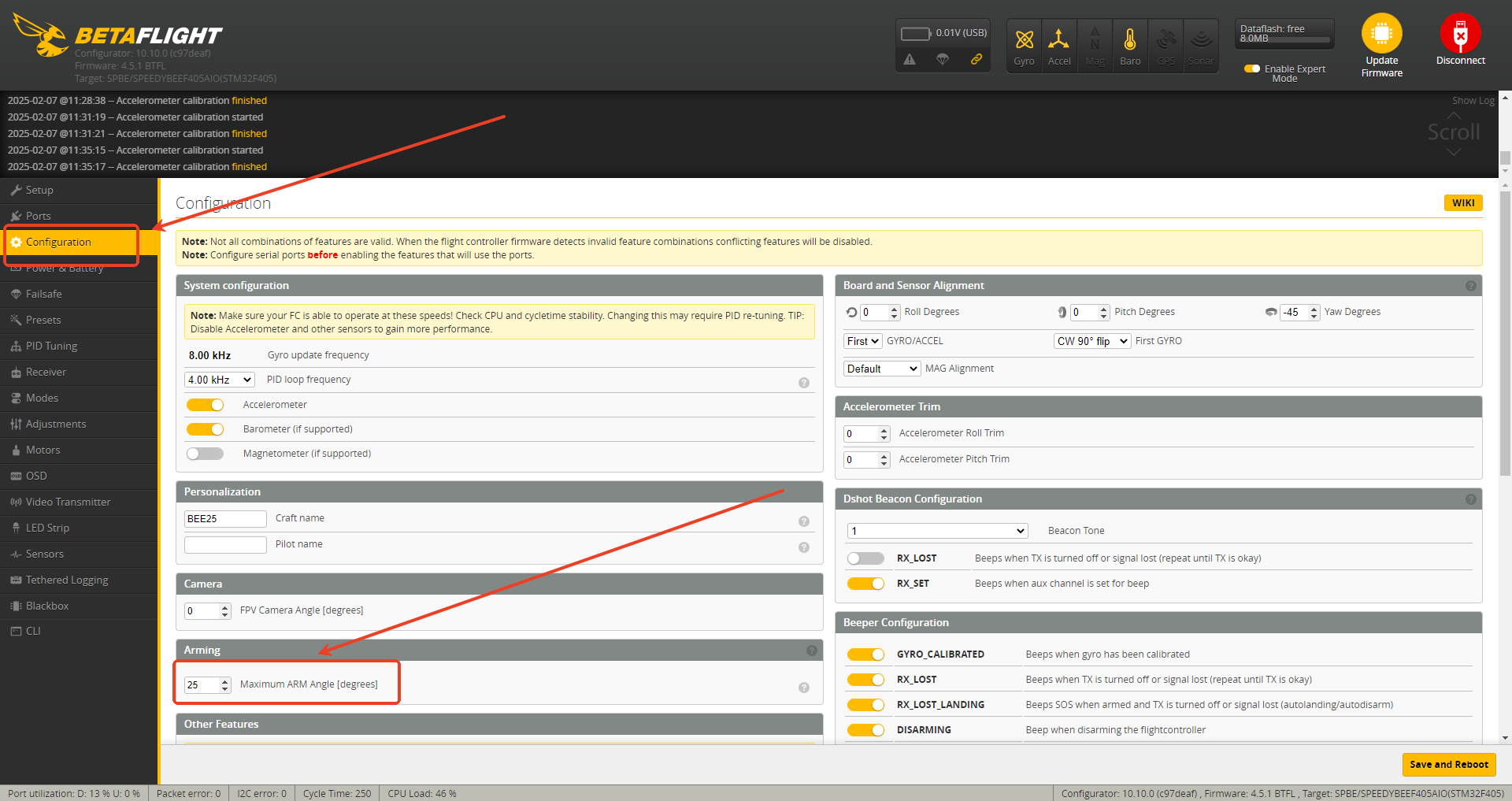Open the WIKI link button

tap(1463, 203)
